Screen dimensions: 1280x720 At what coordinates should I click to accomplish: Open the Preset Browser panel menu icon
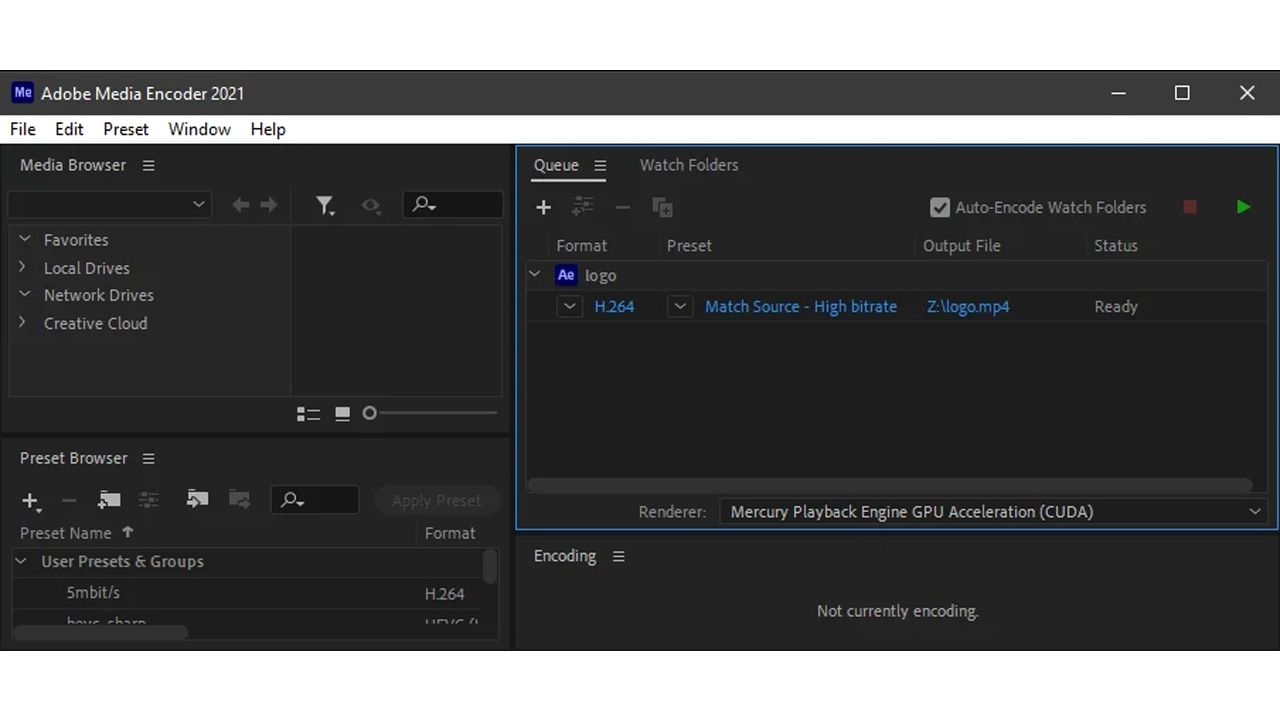point(148,459)
